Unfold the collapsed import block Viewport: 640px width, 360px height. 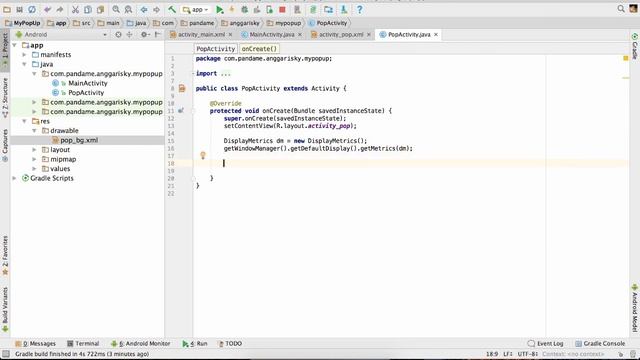[x=193, y=73]
